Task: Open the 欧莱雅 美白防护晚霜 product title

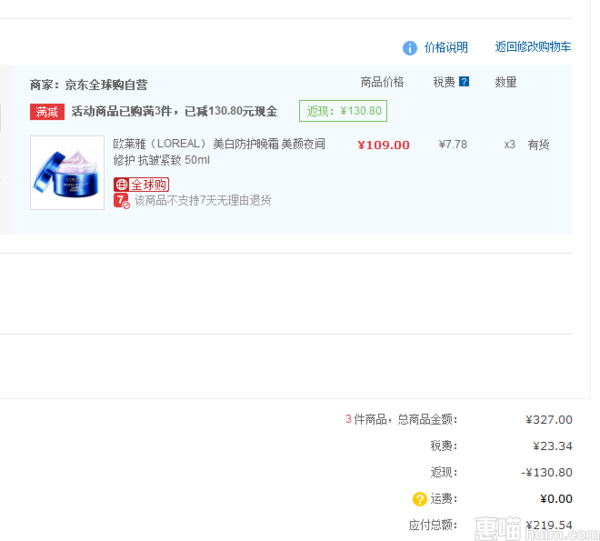Action: (x=219, y=152)
